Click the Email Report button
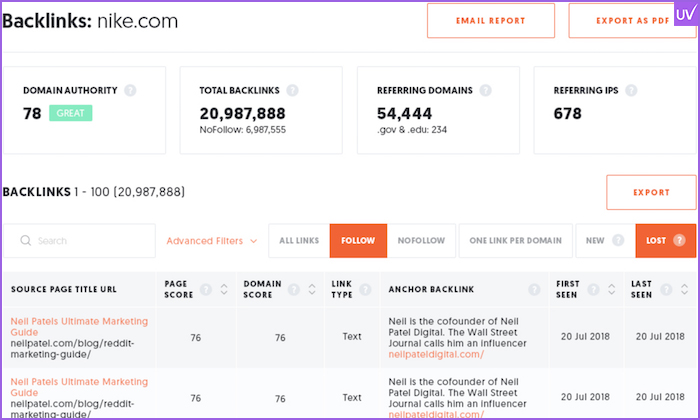 tap(491, 21)
